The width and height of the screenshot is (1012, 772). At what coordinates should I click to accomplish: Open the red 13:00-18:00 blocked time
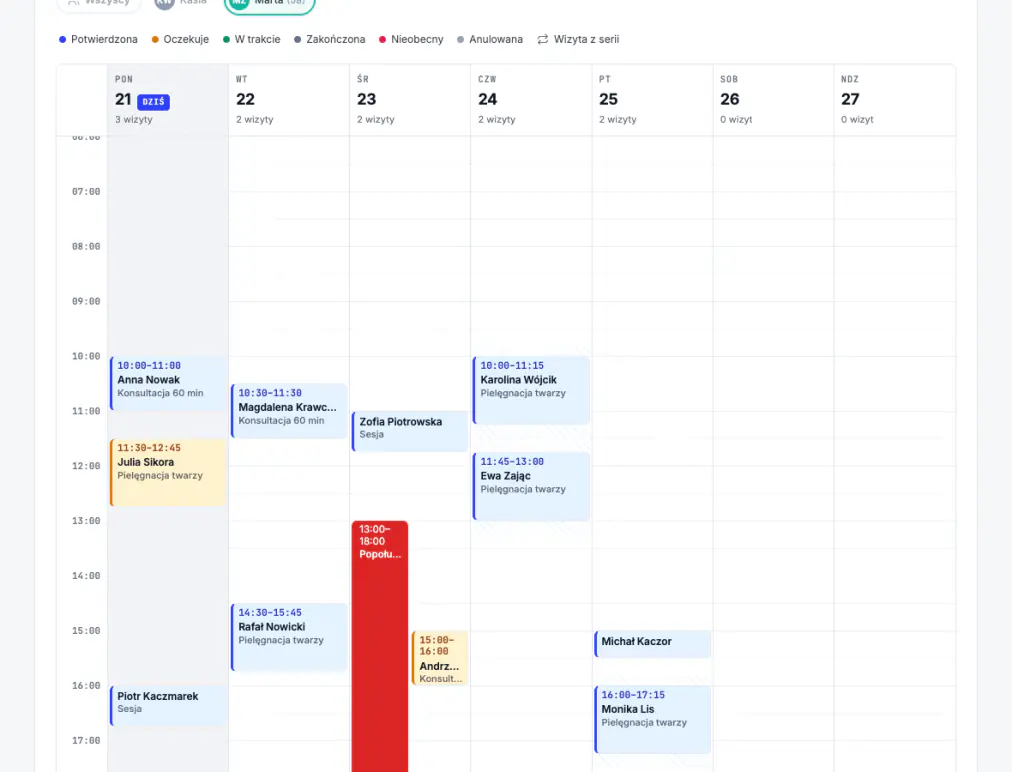(x=380, y=645)
